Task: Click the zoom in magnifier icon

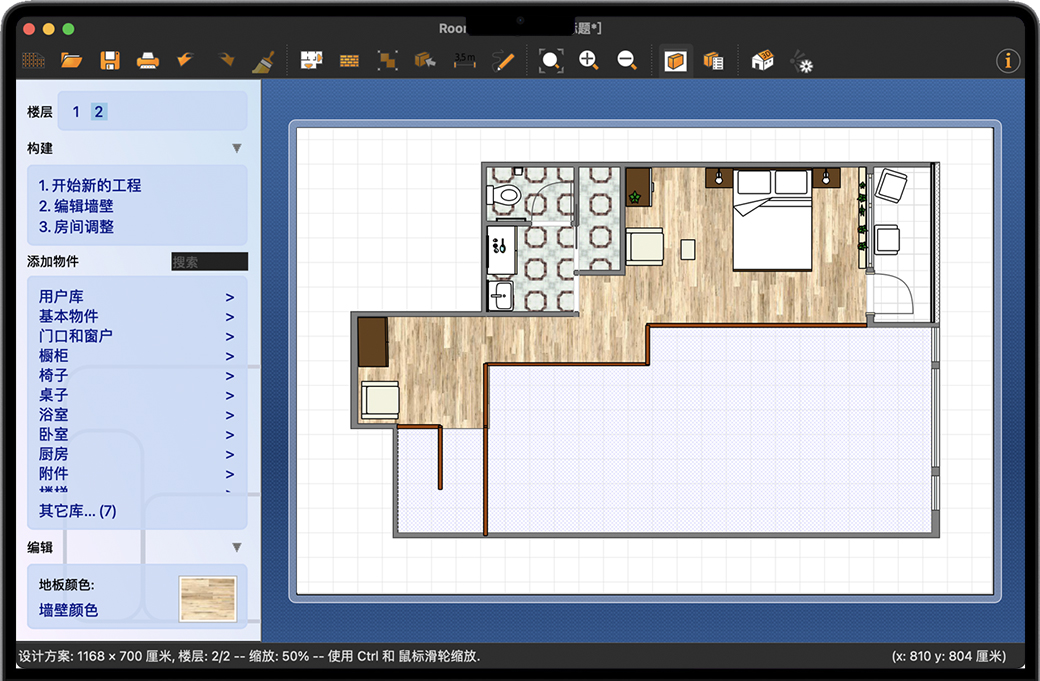Action: tap(588, 61)
